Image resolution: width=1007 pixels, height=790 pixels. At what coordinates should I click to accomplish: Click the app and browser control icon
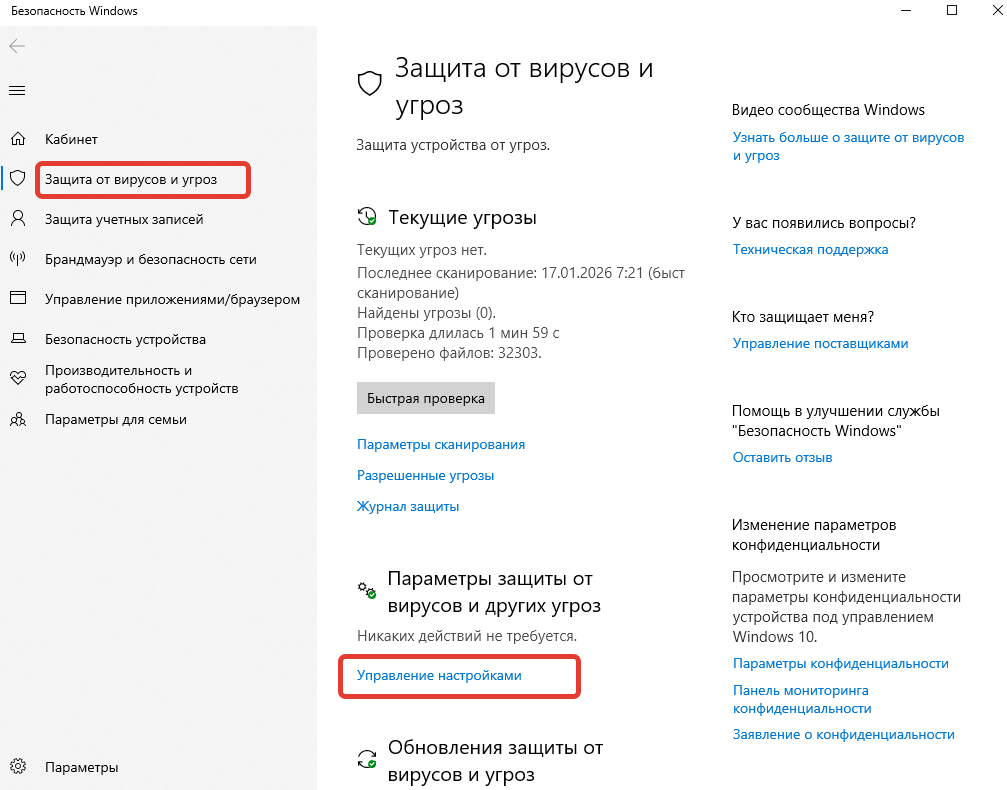17,299
